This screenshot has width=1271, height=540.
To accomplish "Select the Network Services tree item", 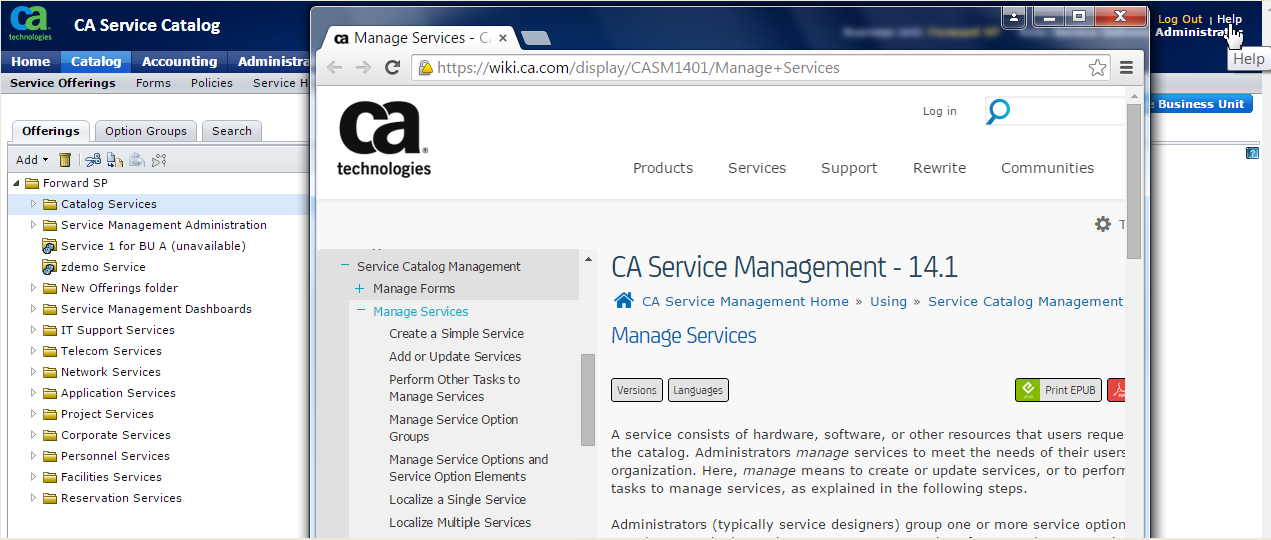I will [110, 372].
